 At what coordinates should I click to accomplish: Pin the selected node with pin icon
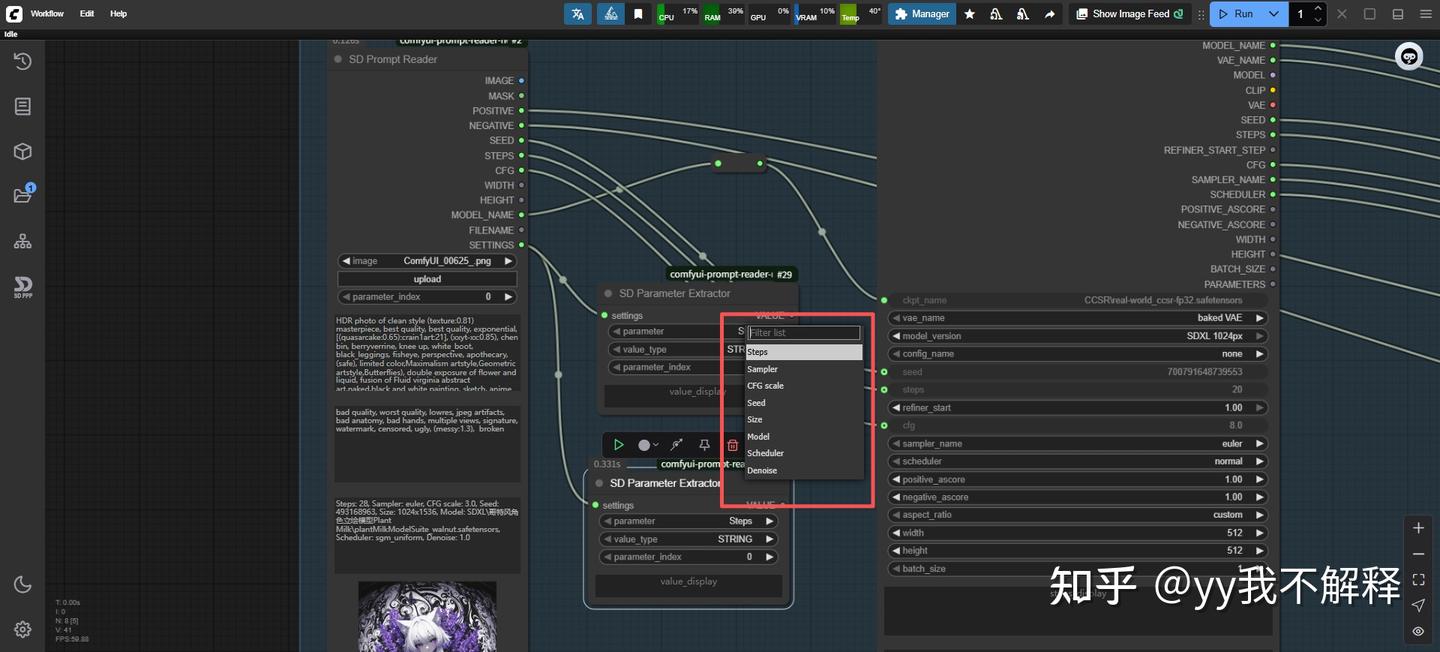pyautogui.click(x=704, y=445)
